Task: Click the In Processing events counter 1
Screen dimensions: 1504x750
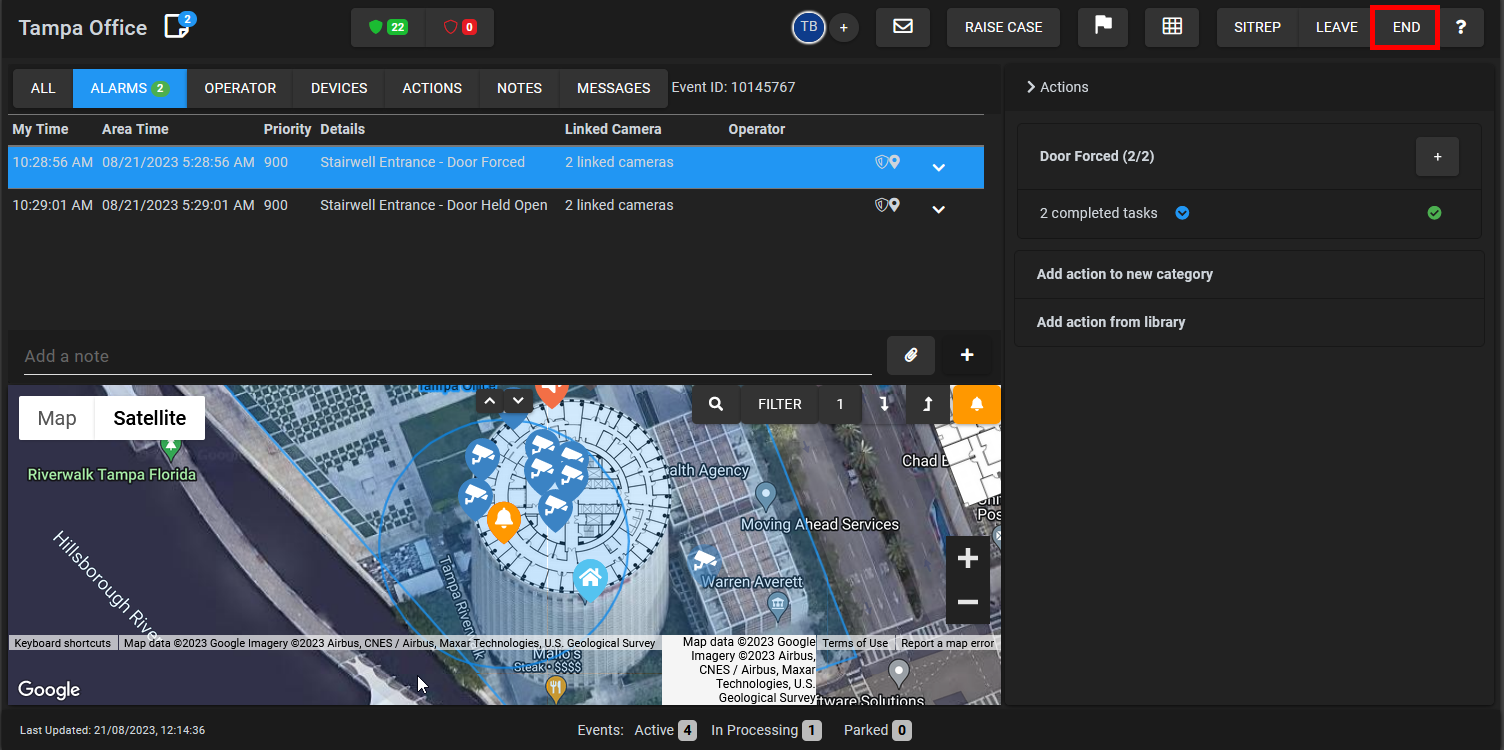Action: 812,730
